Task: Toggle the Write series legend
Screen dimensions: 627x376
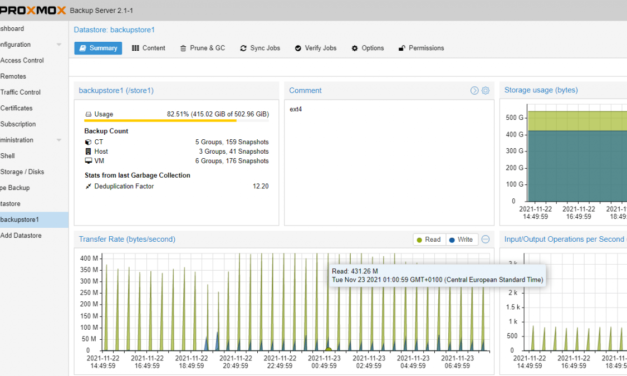Action: click(x=461, y=240)
